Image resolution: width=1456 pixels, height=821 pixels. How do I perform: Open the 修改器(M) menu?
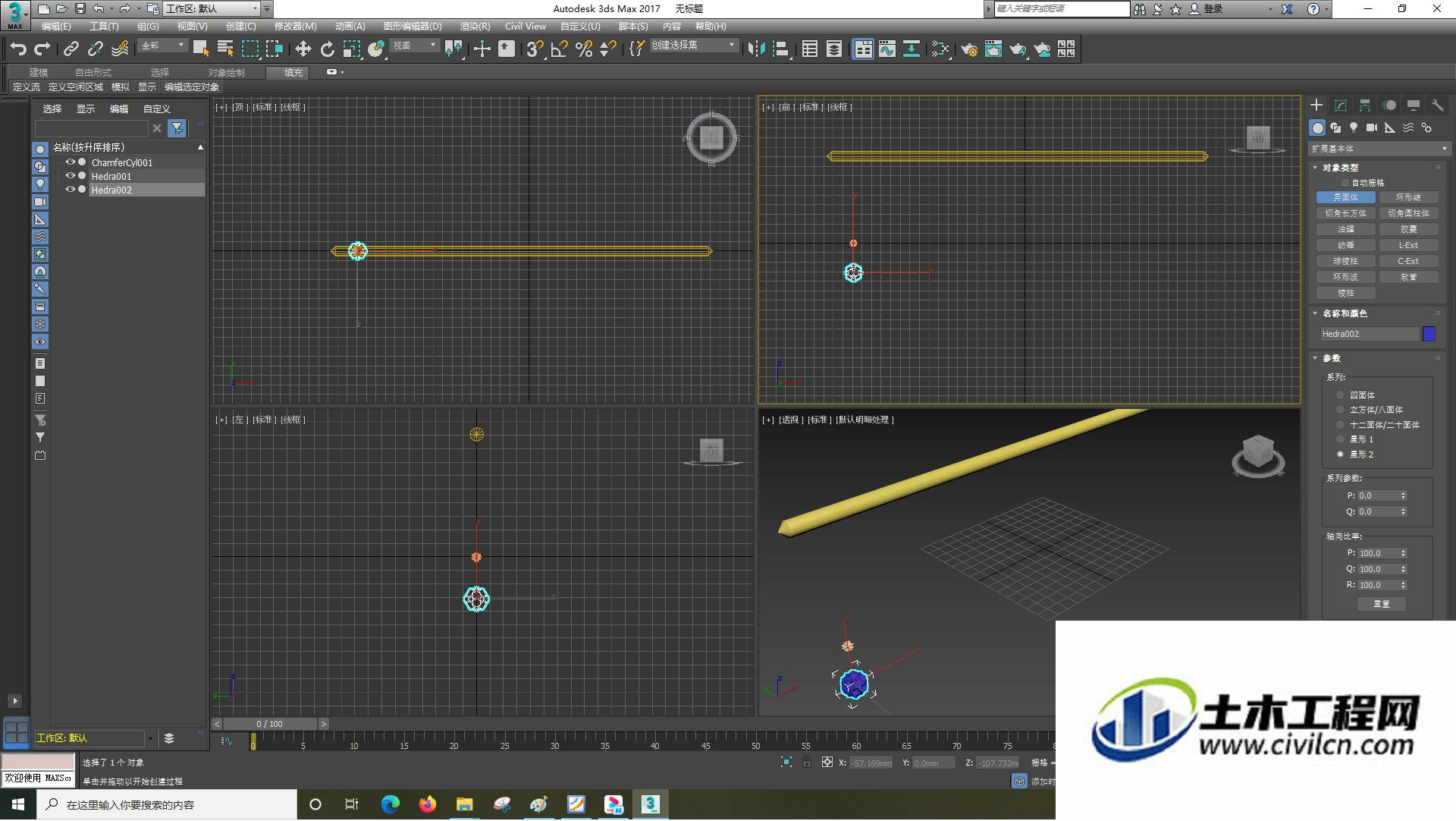click(295, 27)
